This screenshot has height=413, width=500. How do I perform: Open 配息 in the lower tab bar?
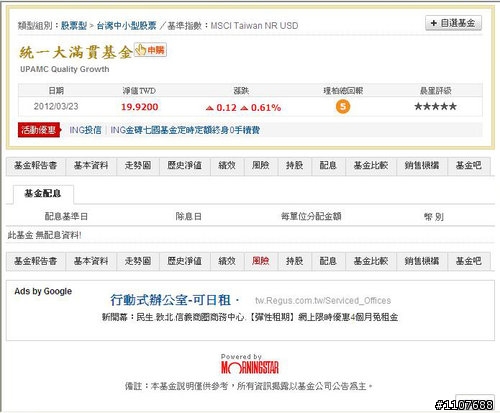click(328, 261)
